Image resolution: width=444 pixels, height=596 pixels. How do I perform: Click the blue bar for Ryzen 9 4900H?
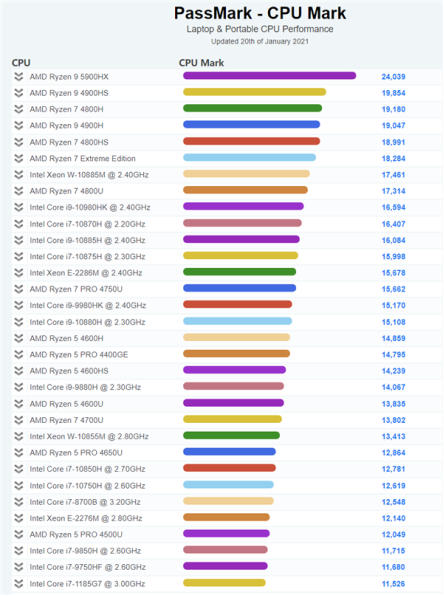(x=252, y=125)
